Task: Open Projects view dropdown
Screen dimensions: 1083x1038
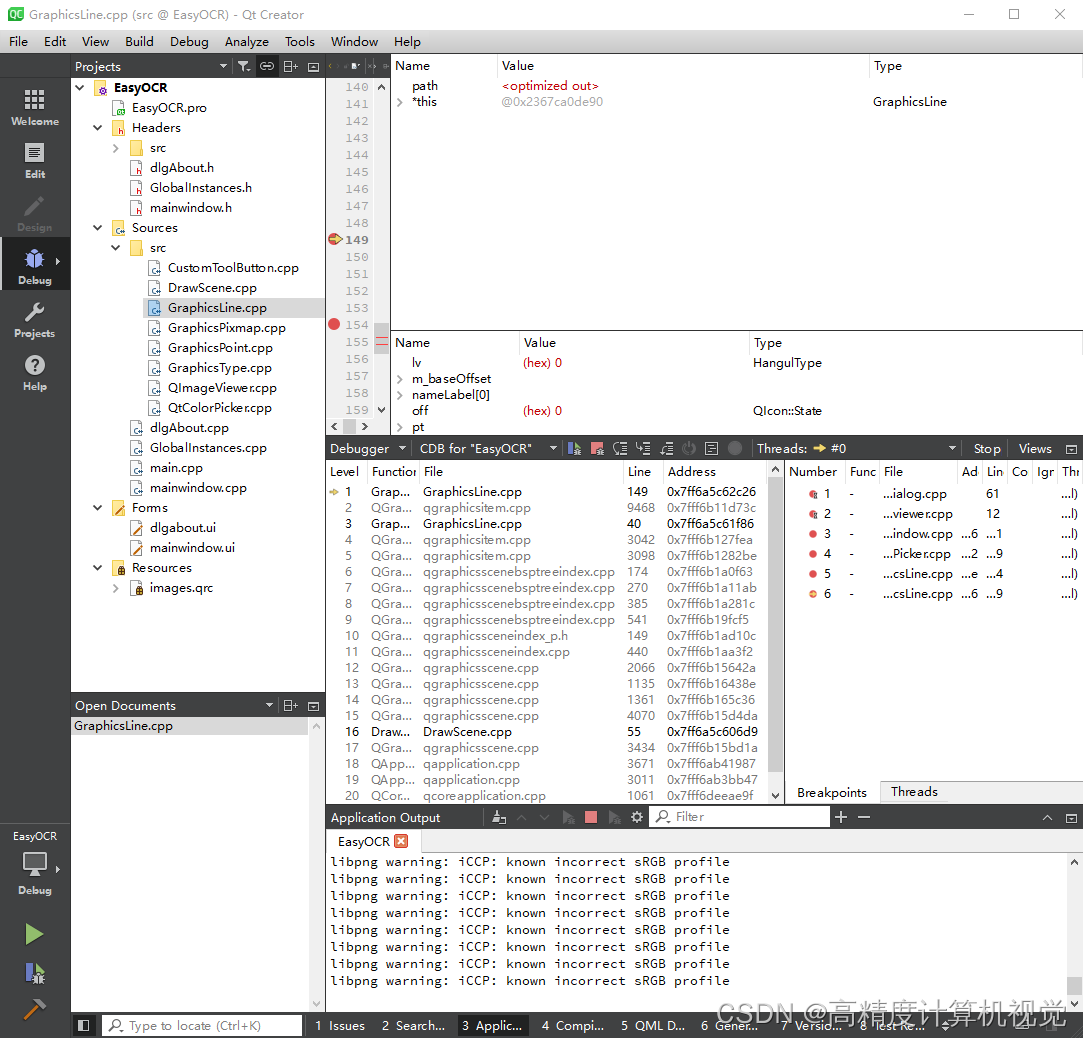Action: coord(223,66)
